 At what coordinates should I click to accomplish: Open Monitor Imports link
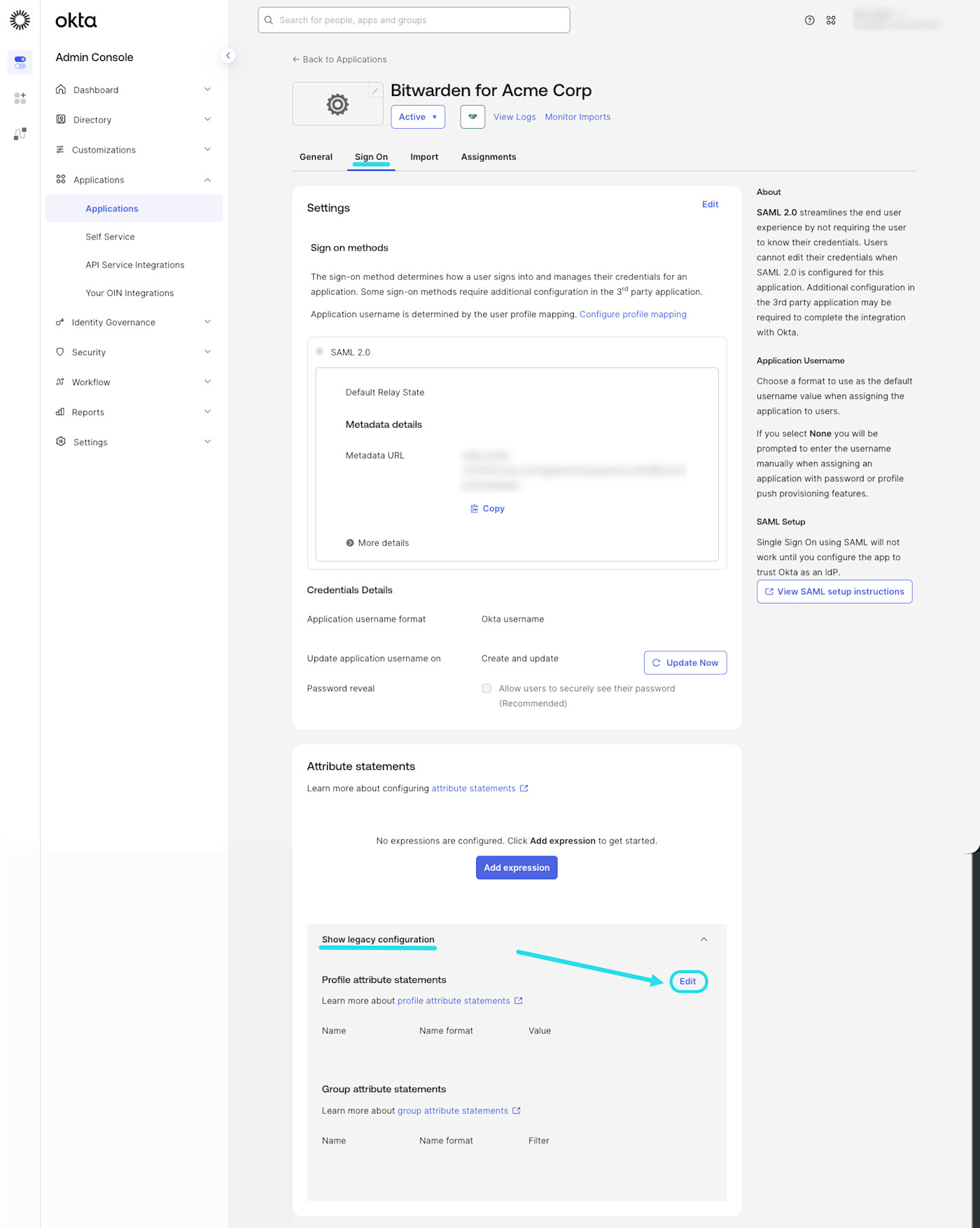[x=577, y=117]
